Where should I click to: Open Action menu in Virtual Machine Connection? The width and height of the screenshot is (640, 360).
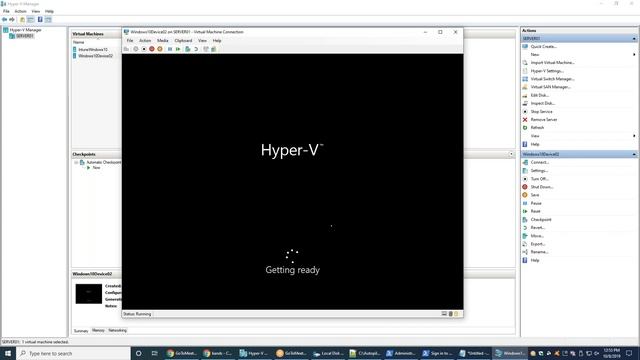(x=145, y=41)
